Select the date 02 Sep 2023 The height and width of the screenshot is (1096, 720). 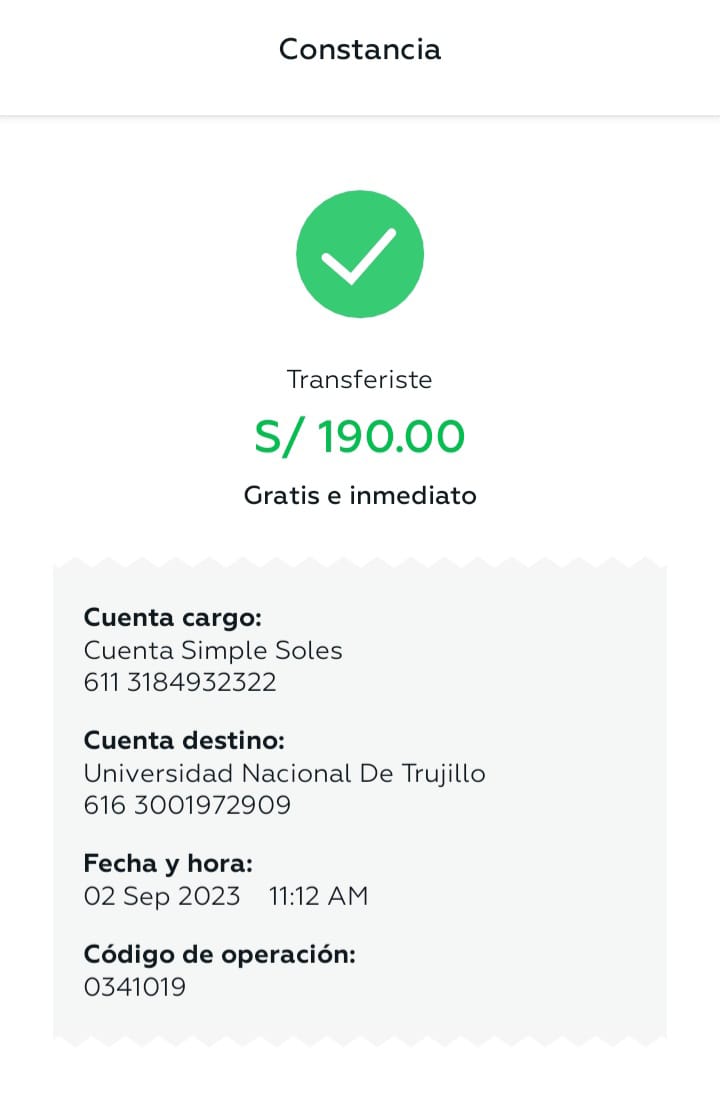162,896
